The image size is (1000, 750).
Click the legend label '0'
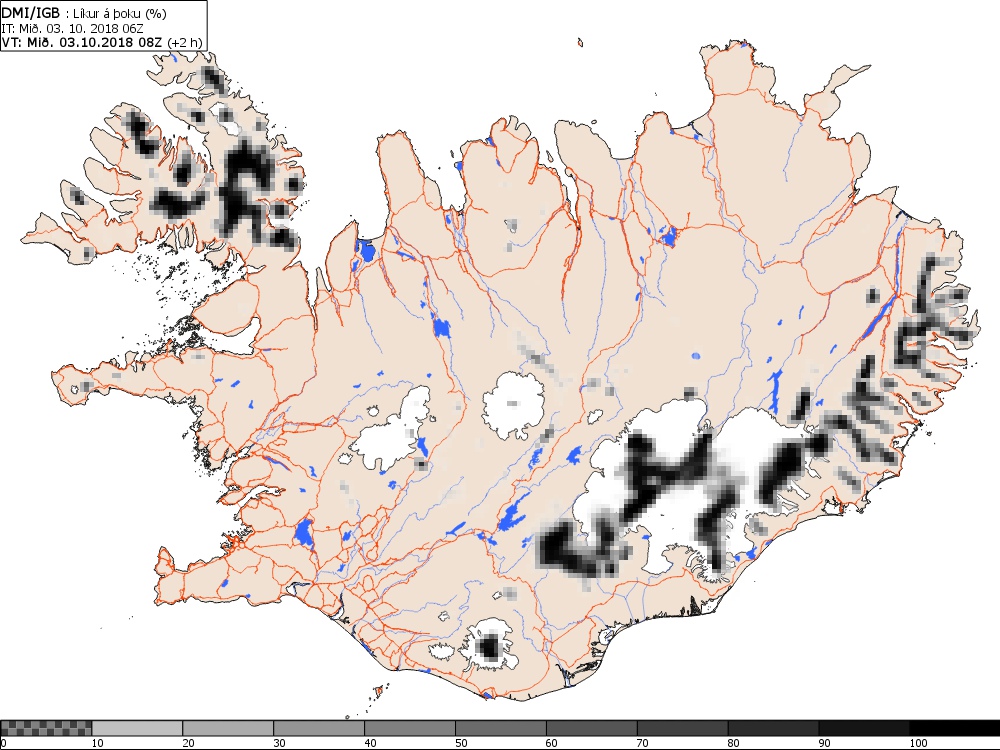(x=3, y=743)
